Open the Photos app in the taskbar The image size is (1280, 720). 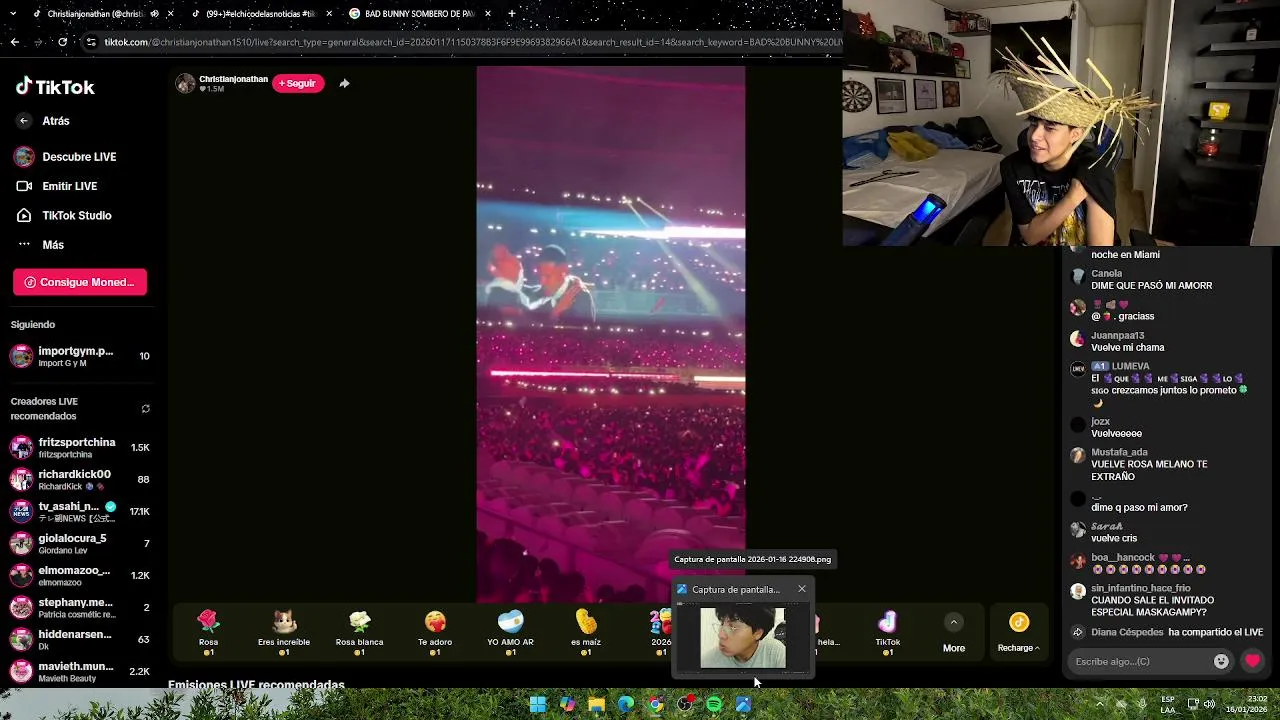pyautogui.click(x=743, y=705)
